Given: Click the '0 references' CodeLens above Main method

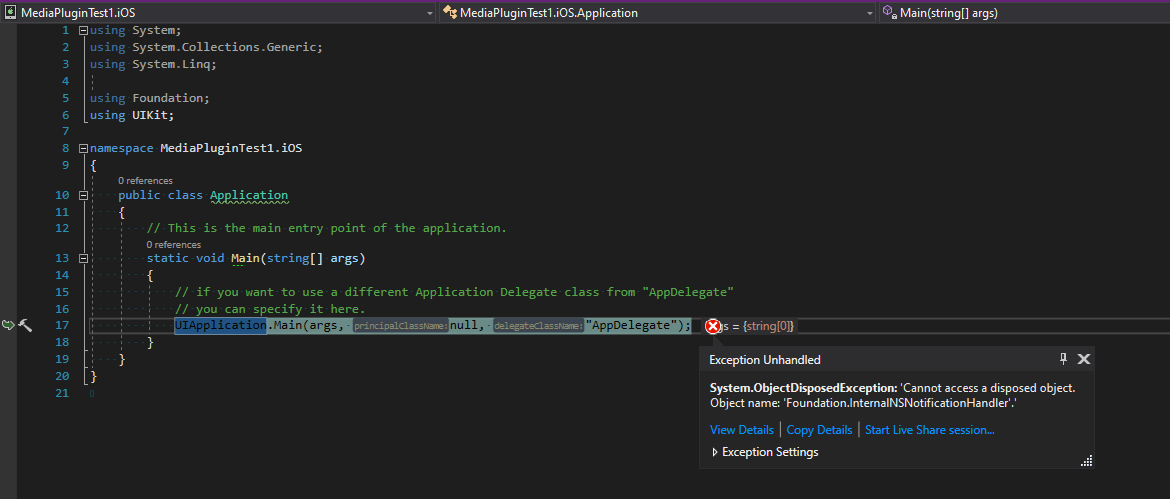Looking at the screenshot, I should 174,244.
